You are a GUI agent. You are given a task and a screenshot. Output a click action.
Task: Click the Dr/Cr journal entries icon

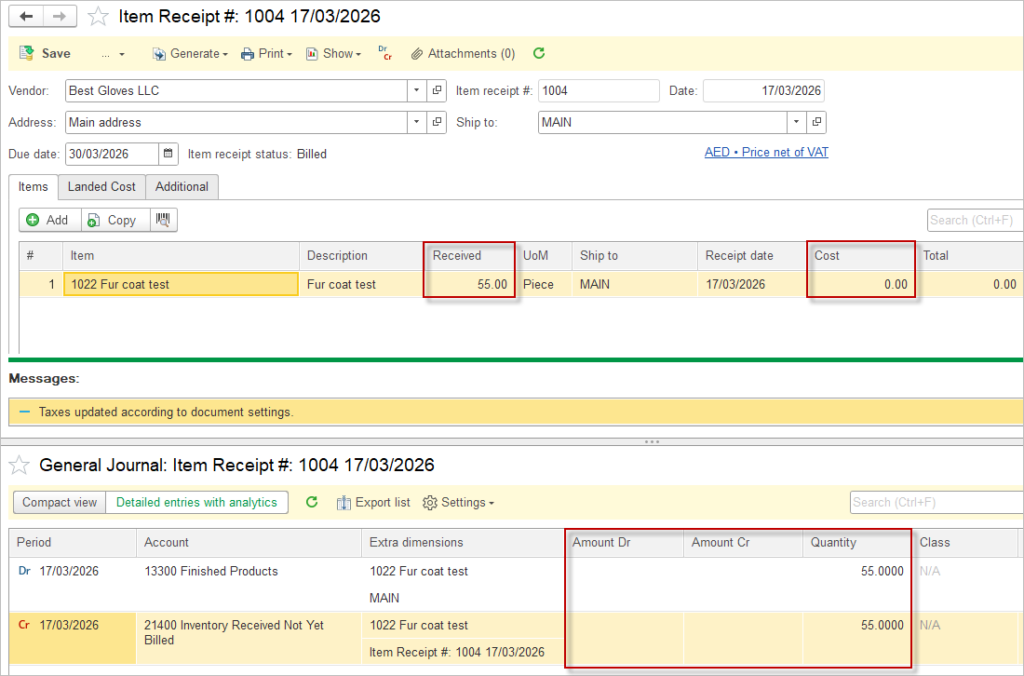coord(385,53)
